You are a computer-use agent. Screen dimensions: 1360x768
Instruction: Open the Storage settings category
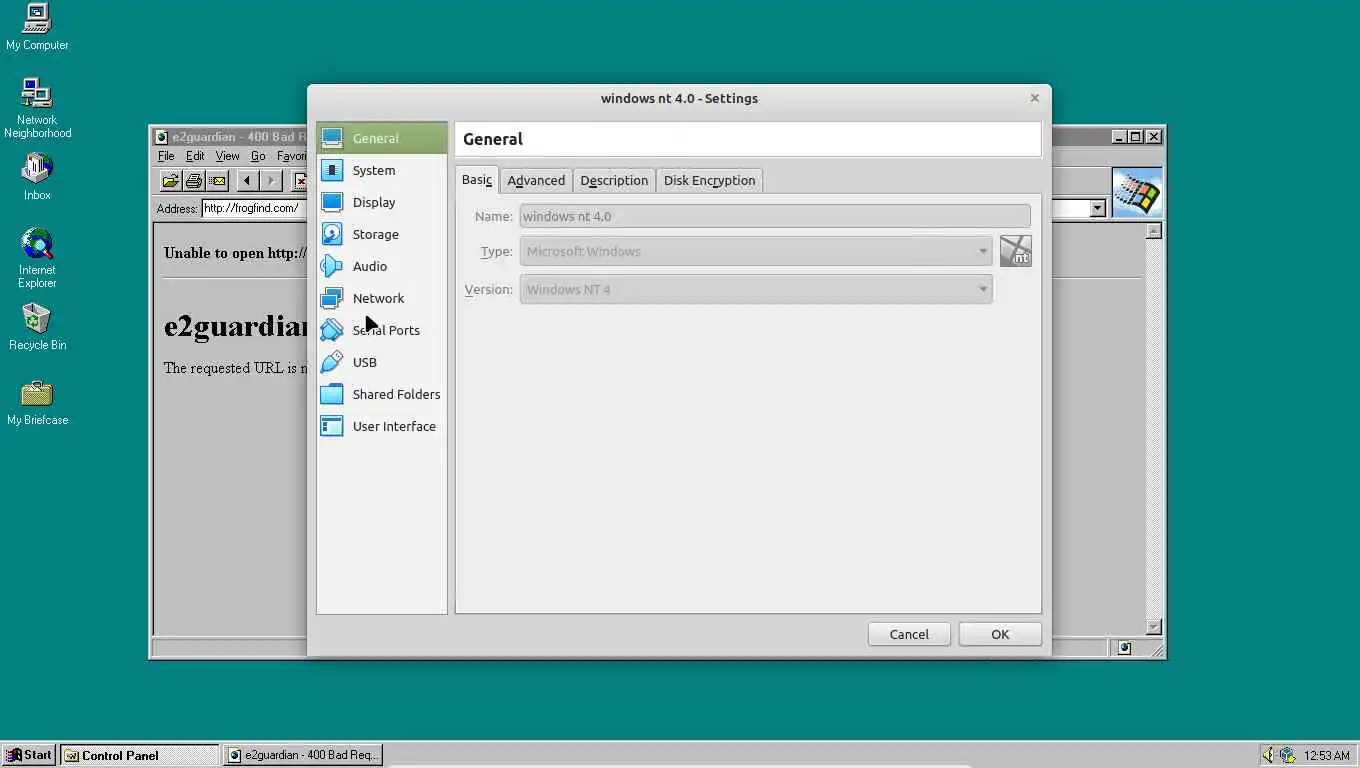pos(382,234)
